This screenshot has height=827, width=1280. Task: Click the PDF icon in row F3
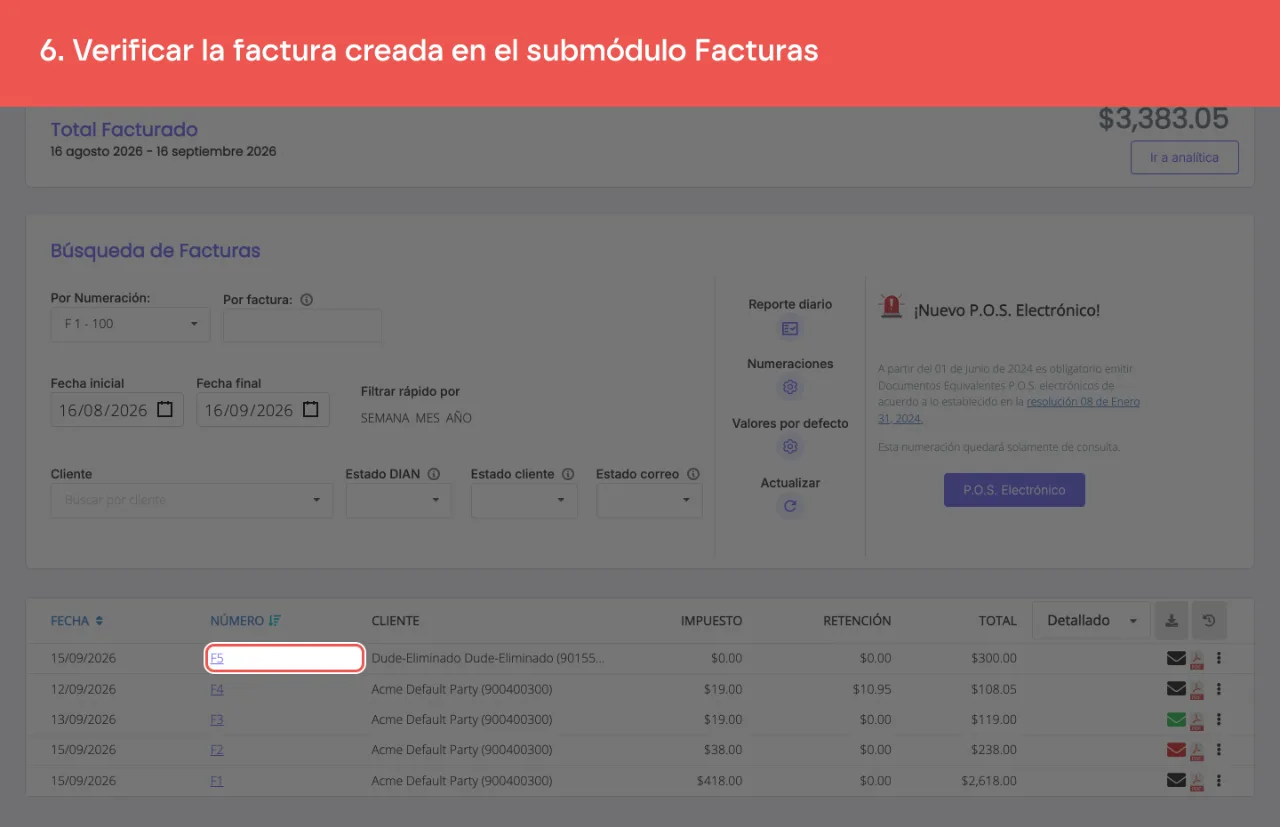point(1196,721)
